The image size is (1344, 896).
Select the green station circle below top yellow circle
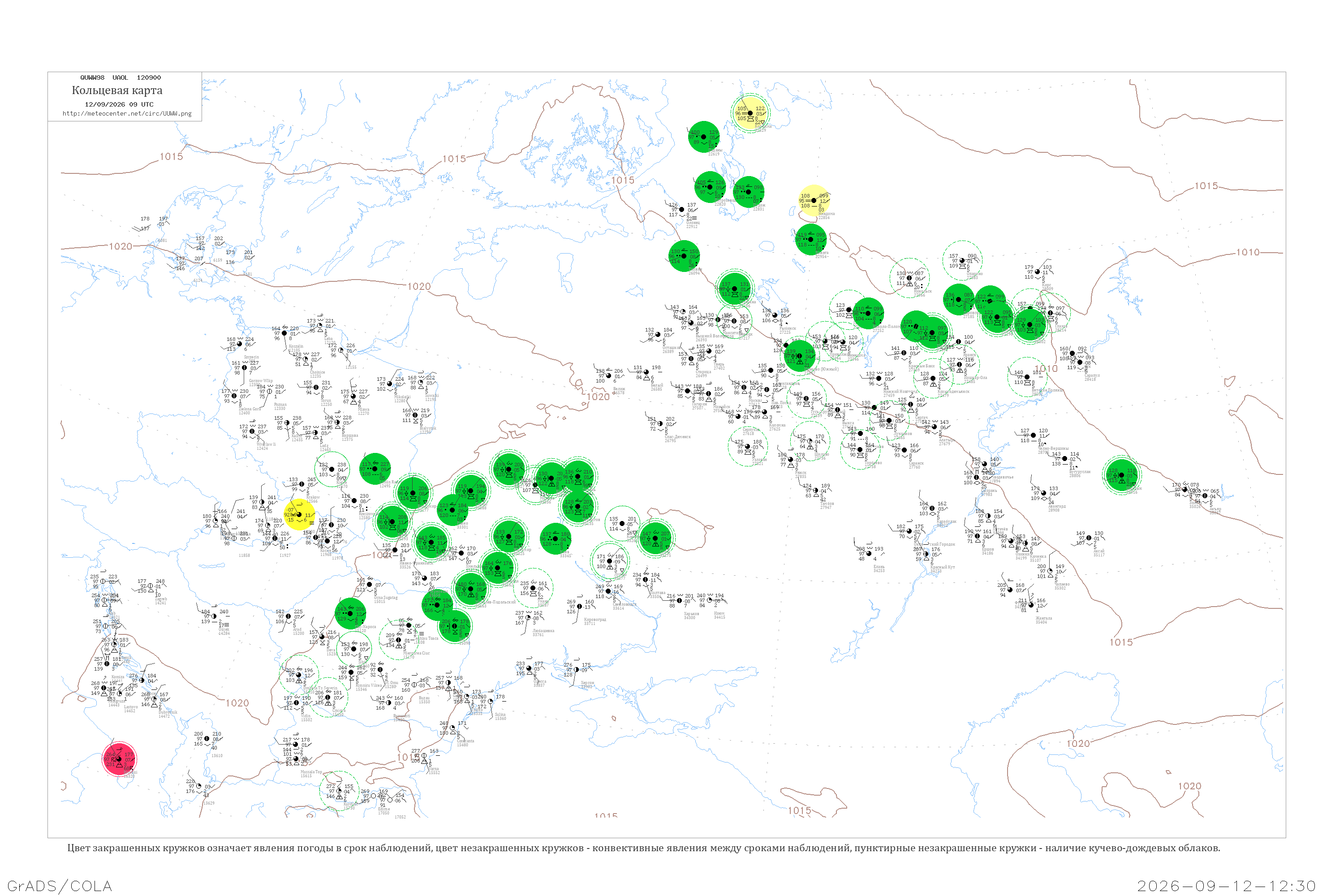[x=704, y=137]
